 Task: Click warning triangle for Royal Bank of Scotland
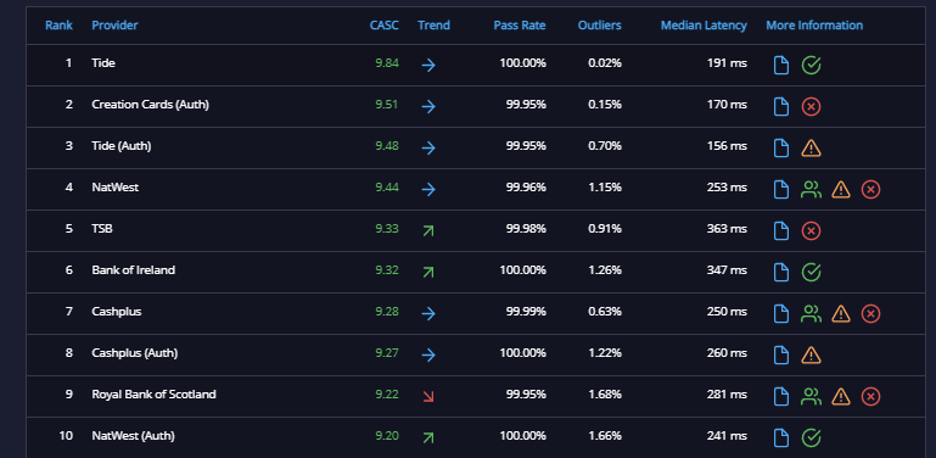tap(840, 396)
